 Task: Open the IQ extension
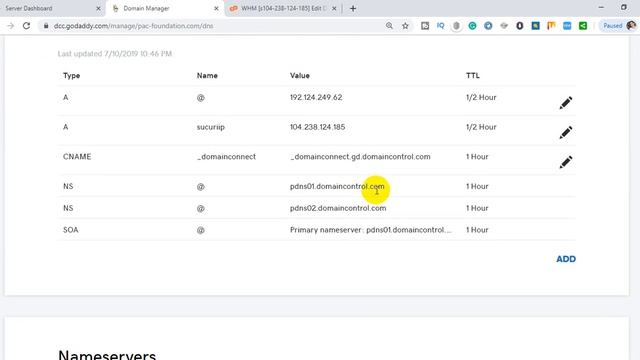(440, 26)
